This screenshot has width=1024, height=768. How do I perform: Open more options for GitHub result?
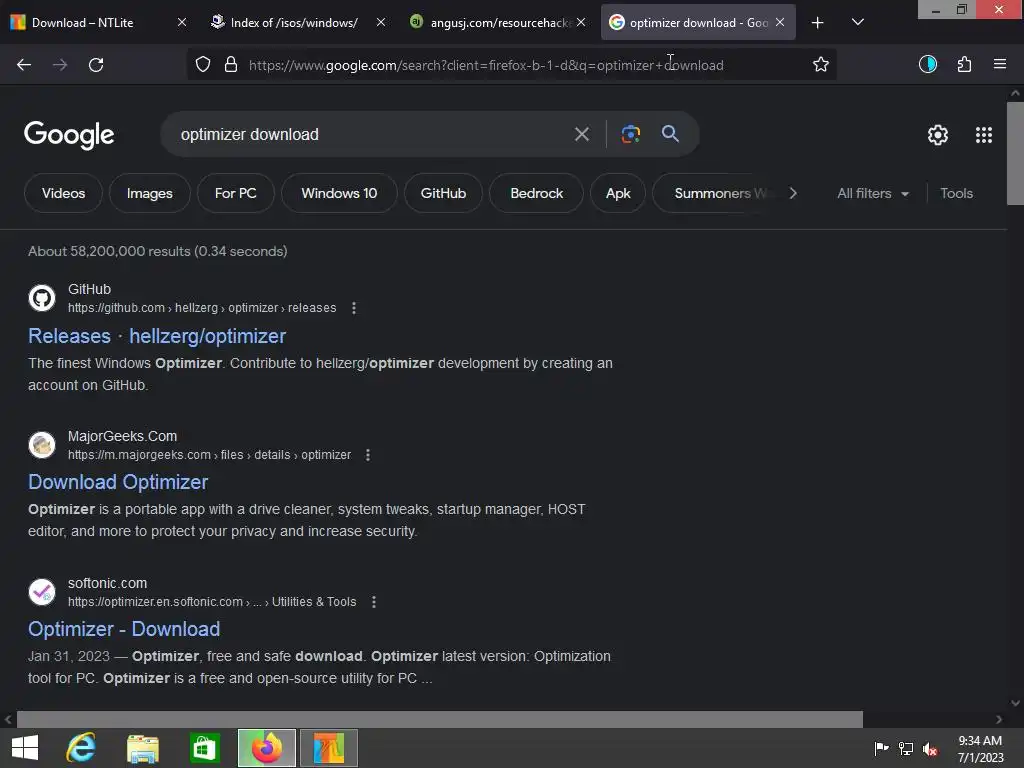354,308
